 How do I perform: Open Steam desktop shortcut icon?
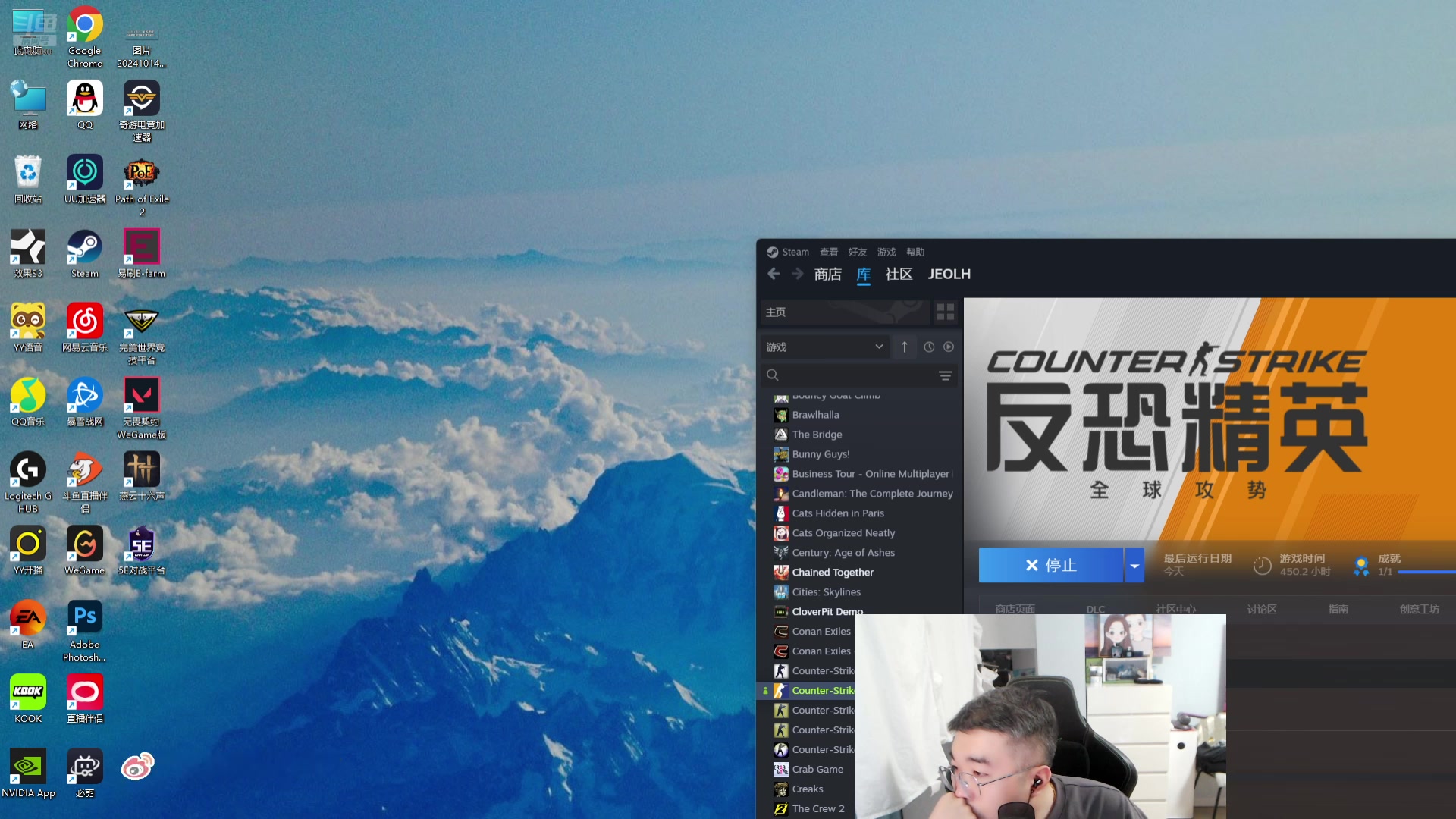pos(84,253)
